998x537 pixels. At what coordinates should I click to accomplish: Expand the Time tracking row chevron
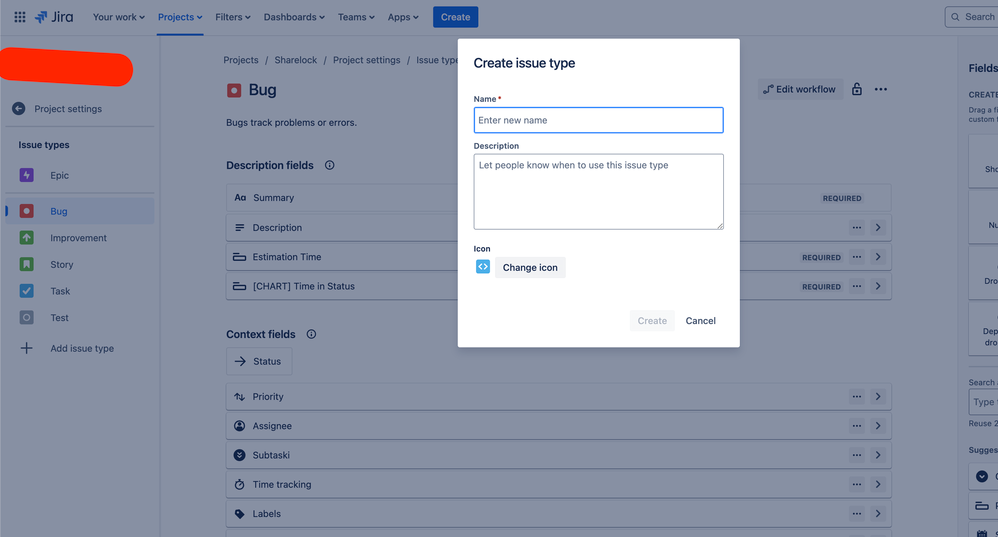[878, 484]
